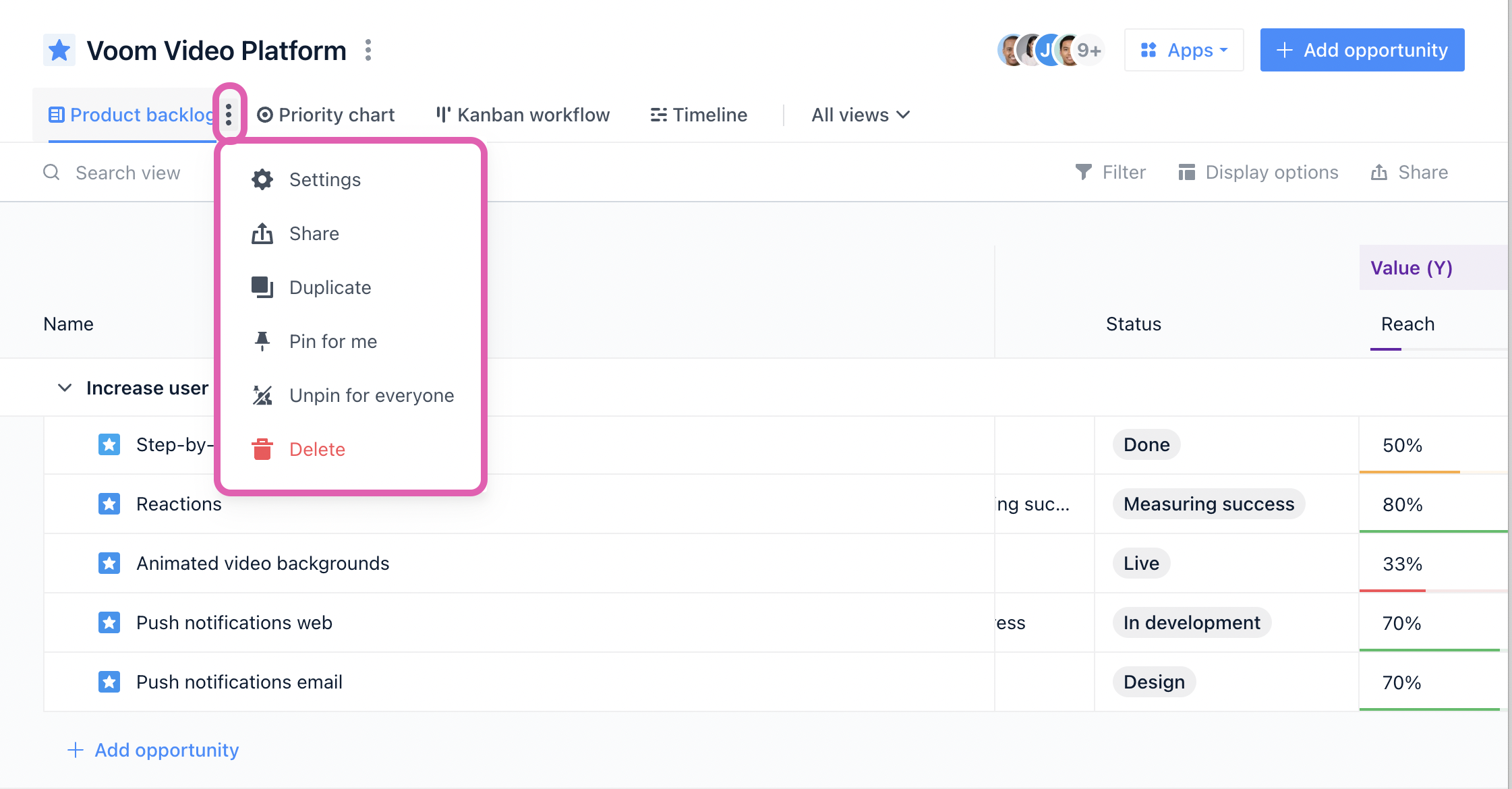Image resolution: width=1512 pixels, height=789 pixels.
Task: Click star icon beside Animated video backgrounds
Action: click(109, 563)
